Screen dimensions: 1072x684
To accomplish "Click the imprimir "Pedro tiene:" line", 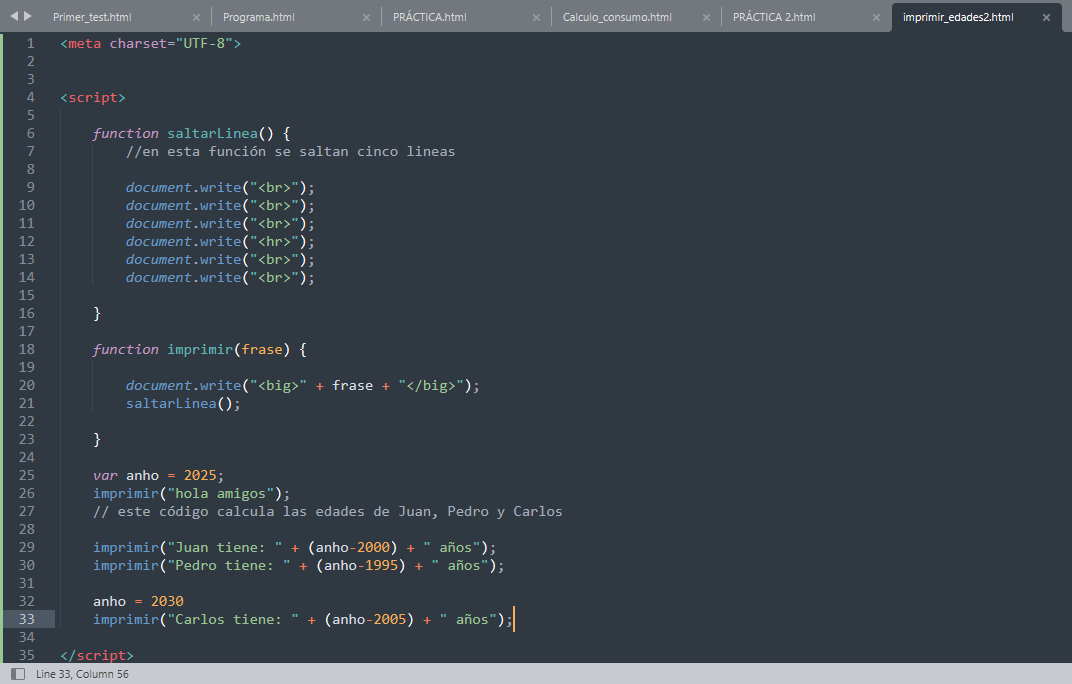I will point(299,566).
